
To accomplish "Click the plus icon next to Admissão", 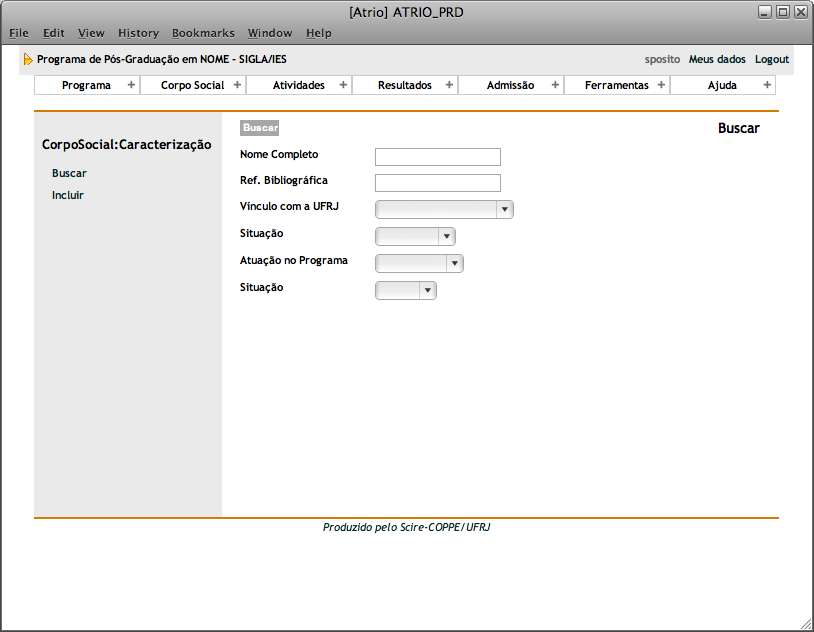I will pyautogui.click(x=555, y=85).
